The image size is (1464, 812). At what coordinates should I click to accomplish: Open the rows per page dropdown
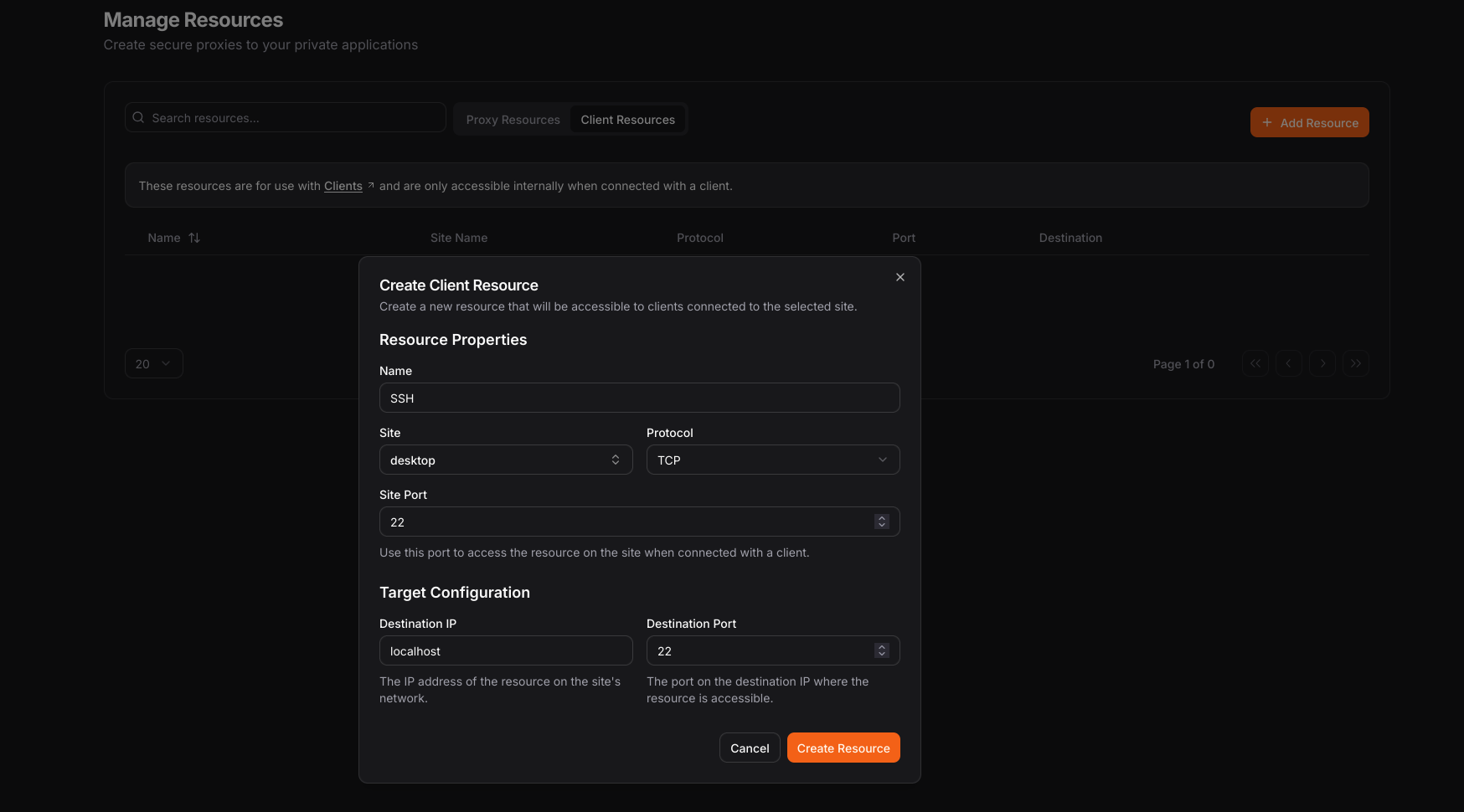(x=153, y=363)
